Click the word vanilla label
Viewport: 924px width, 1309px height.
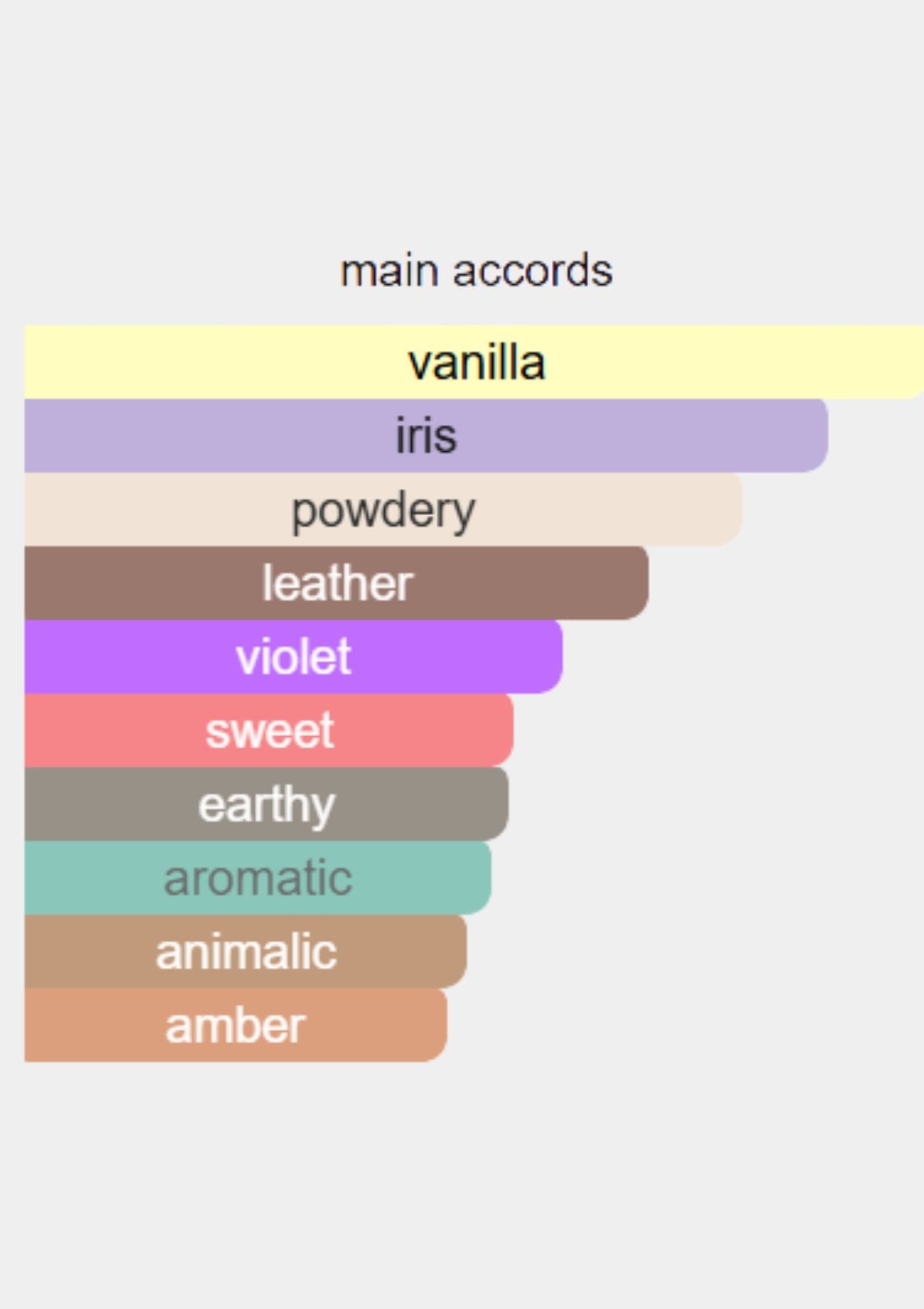(477, 362)
